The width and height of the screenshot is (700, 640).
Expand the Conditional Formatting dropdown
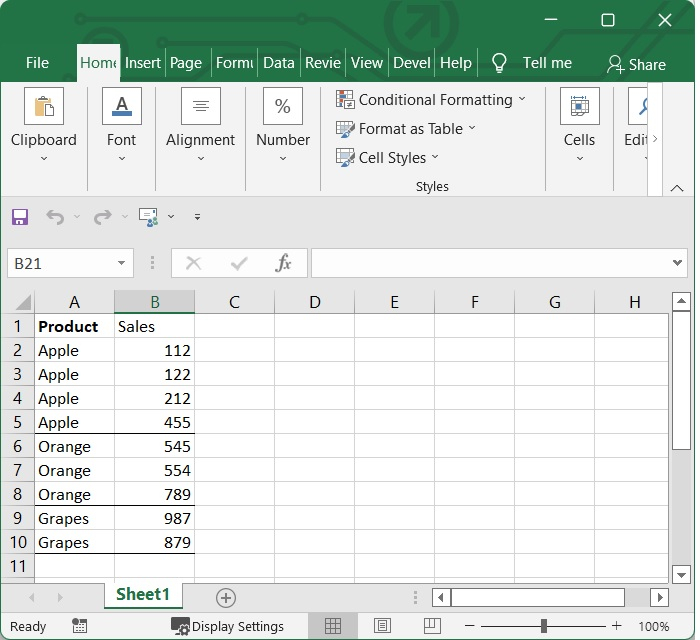tap(521, 100)
